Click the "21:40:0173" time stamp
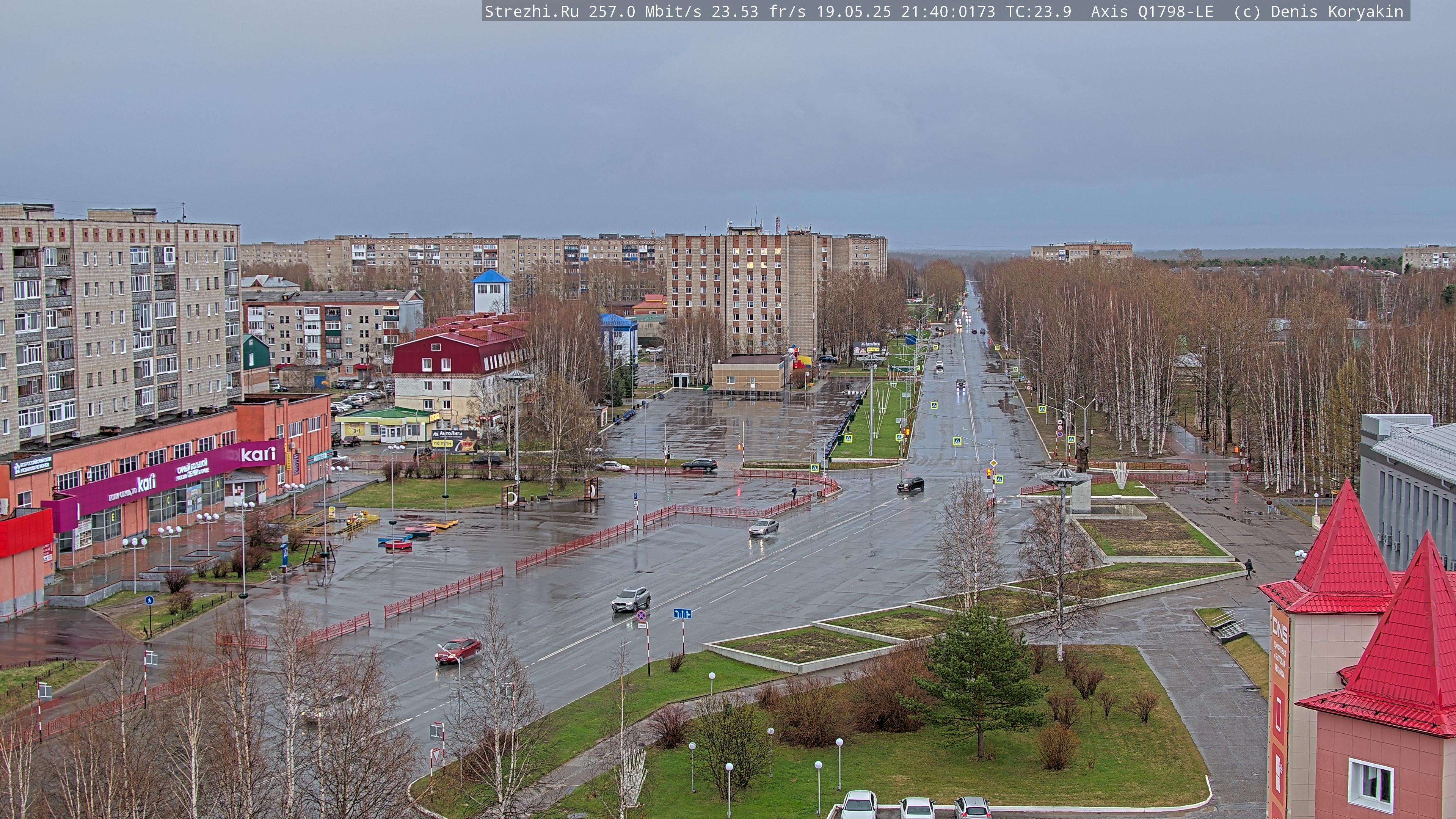This screenshot has height=819, width=1456. [x=948, y=12]
